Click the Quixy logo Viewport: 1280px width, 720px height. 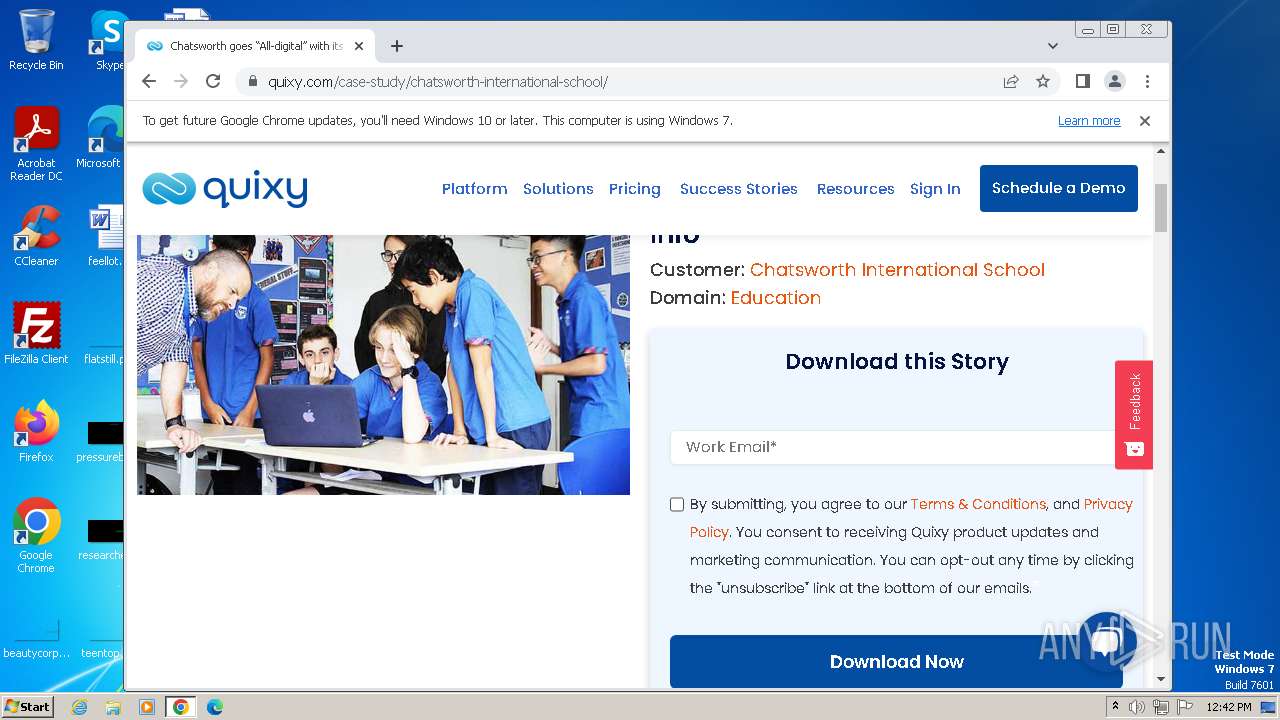[225, 188]
